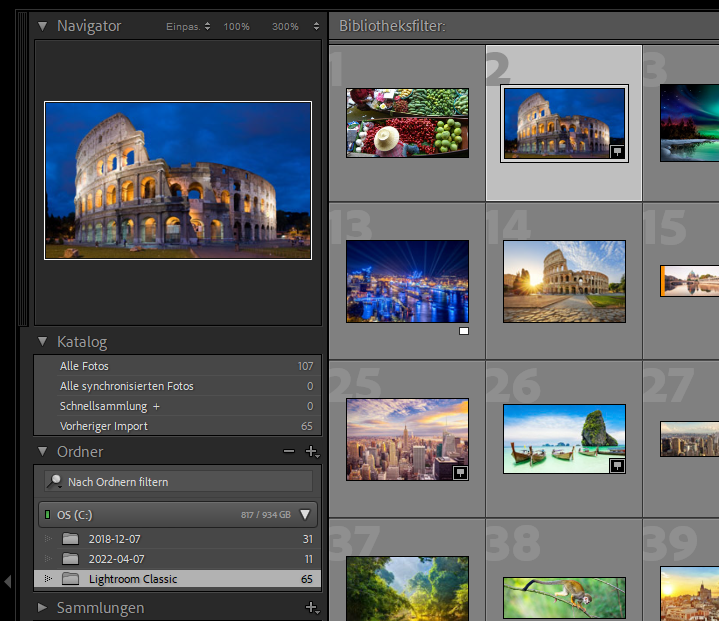The height and width of the screenshot is (621, 719).
Task: Collapse the Katalog panel triangle
Action: 43,342
